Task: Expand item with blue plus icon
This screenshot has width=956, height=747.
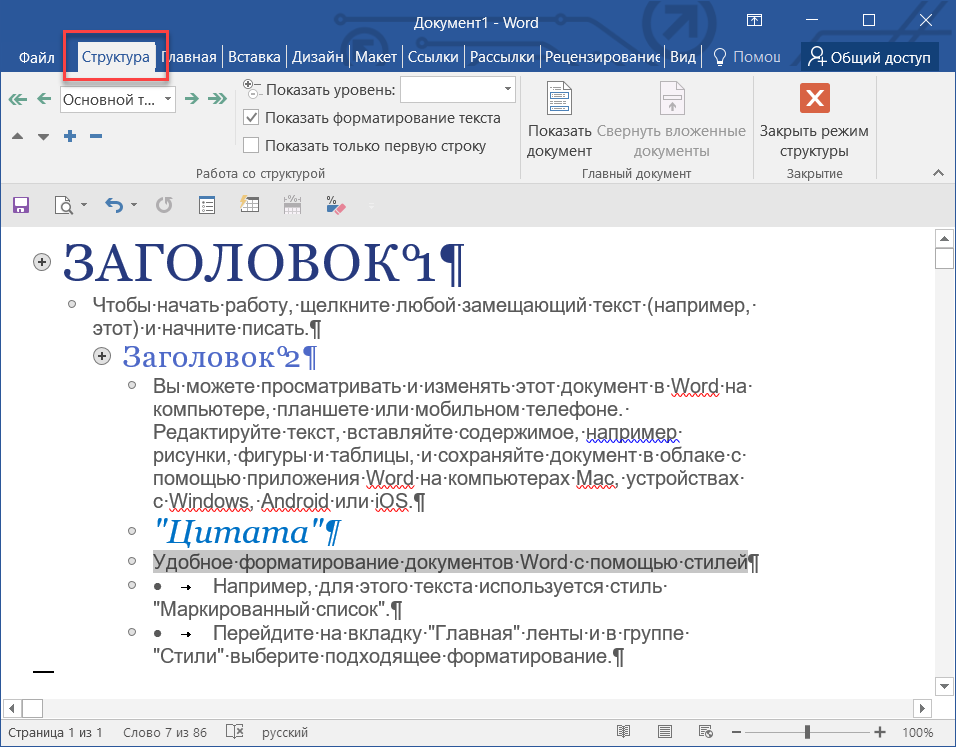Action: point(70,136)
